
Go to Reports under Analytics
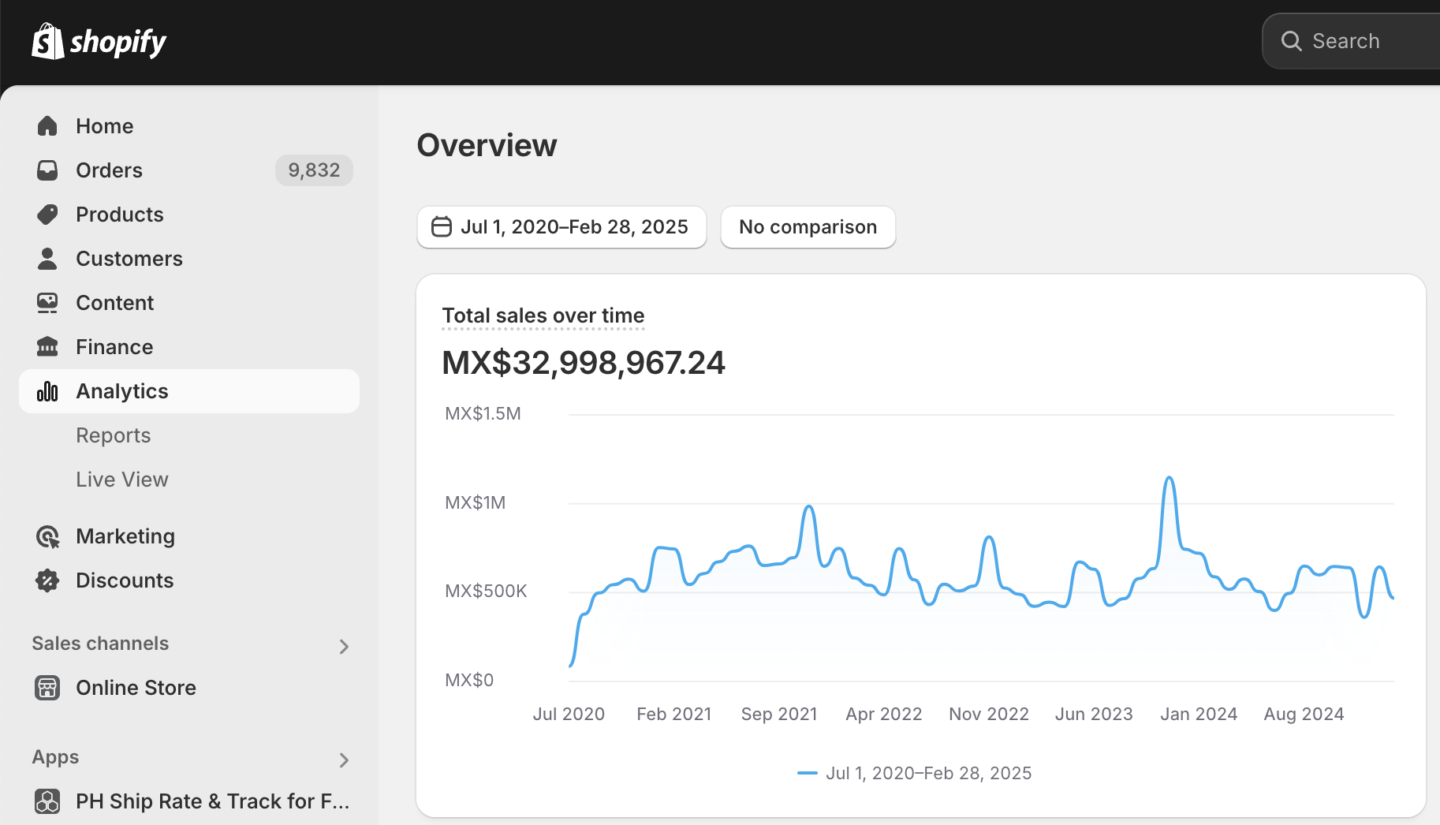[x=113, y=435]
